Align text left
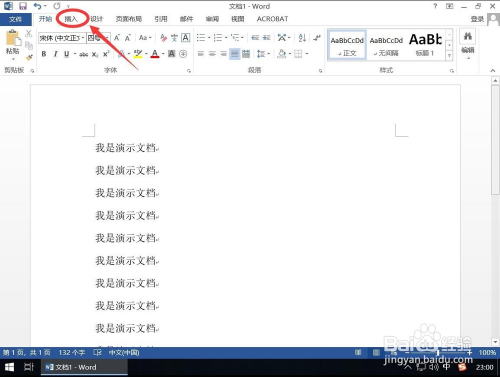Viewport: 500px width, 377px height. point(201,54)
